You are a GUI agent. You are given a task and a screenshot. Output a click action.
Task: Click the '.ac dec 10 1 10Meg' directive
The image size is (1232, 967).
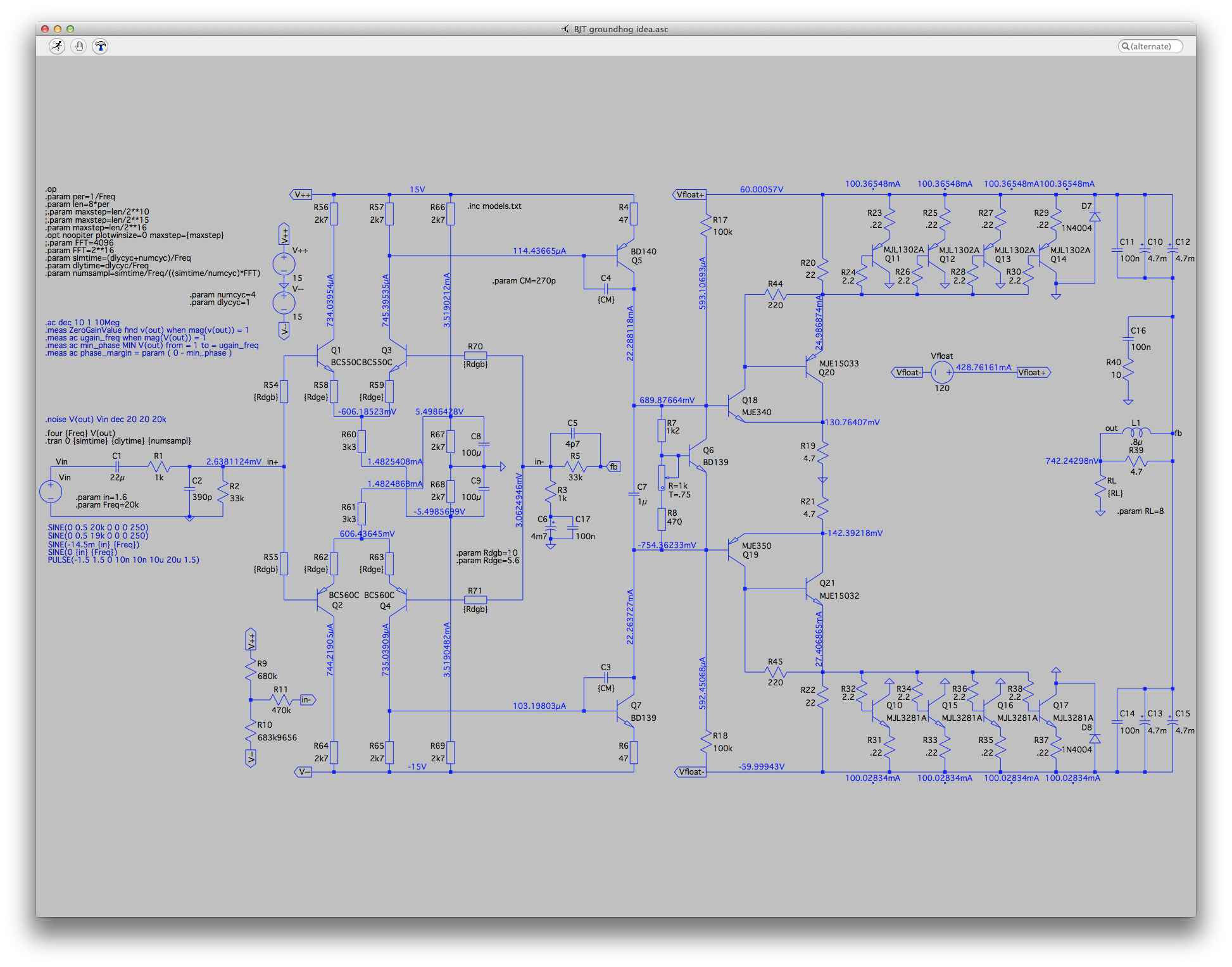point(82,322)
